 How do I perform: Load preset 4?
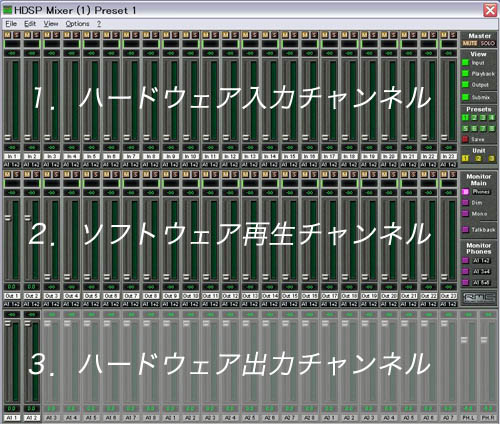click(492, 118)
